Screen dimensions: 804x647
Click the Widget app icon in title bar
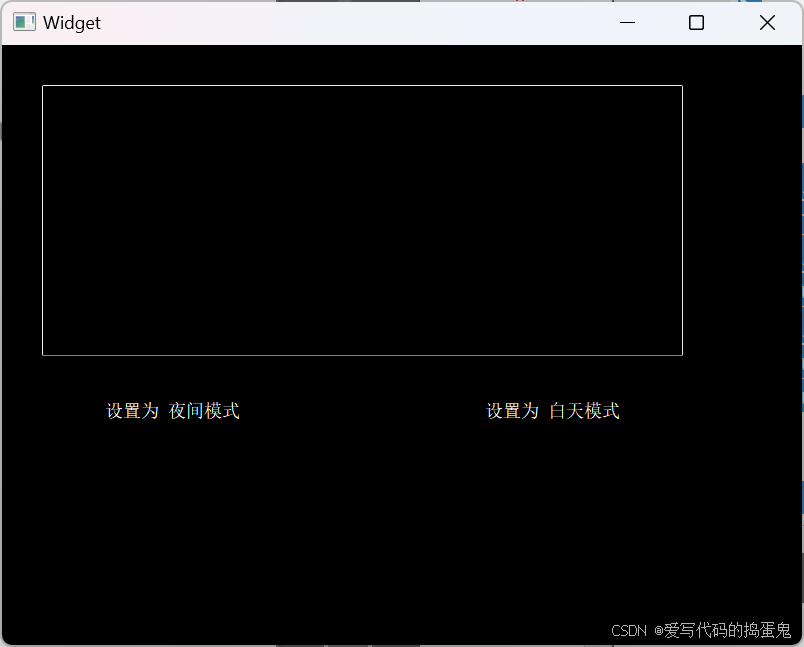pos(24,23)
